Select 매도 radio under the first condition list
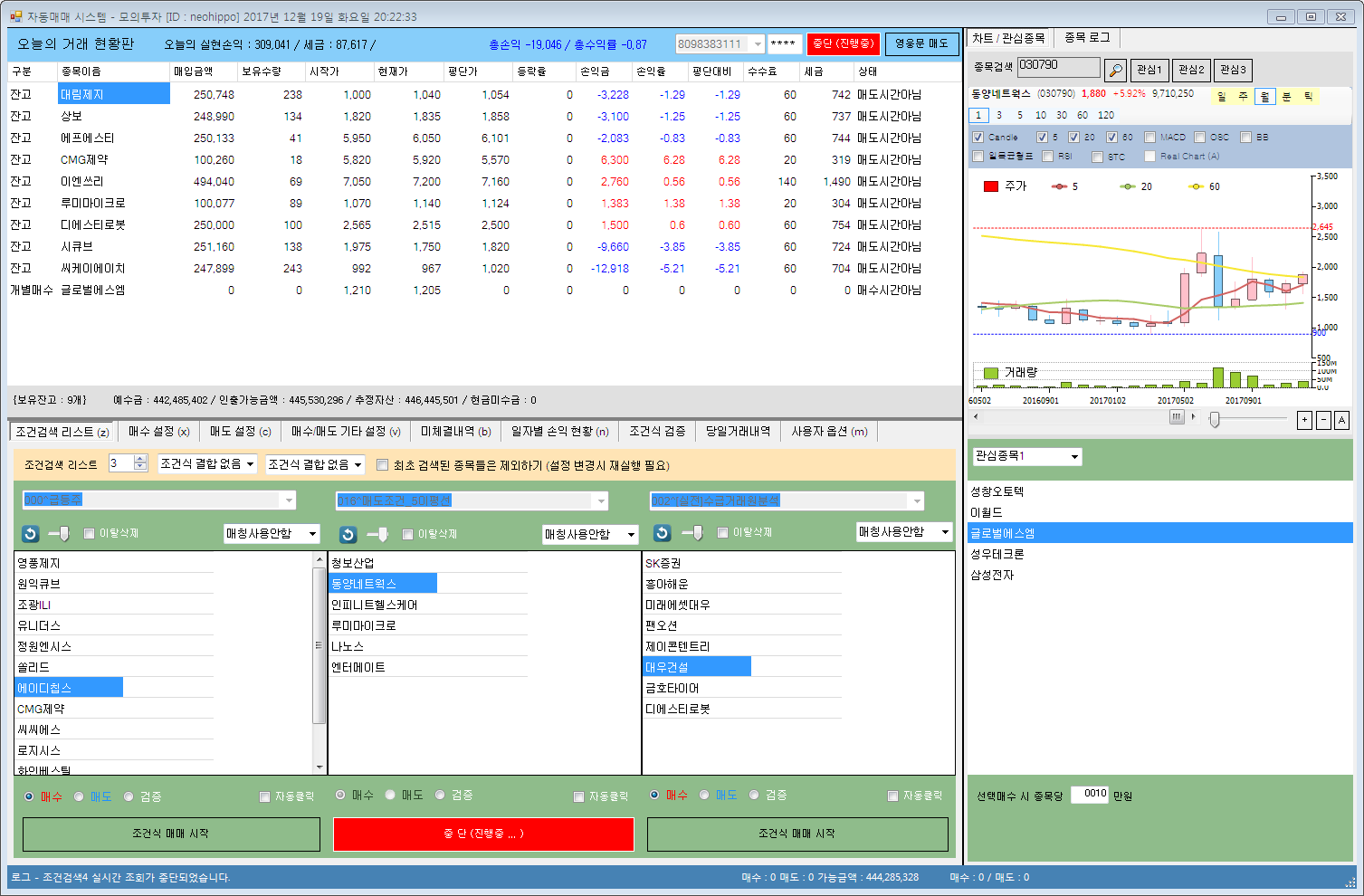Image resolution: width=1364 pixels, height=896 pixels. point(80,796)
